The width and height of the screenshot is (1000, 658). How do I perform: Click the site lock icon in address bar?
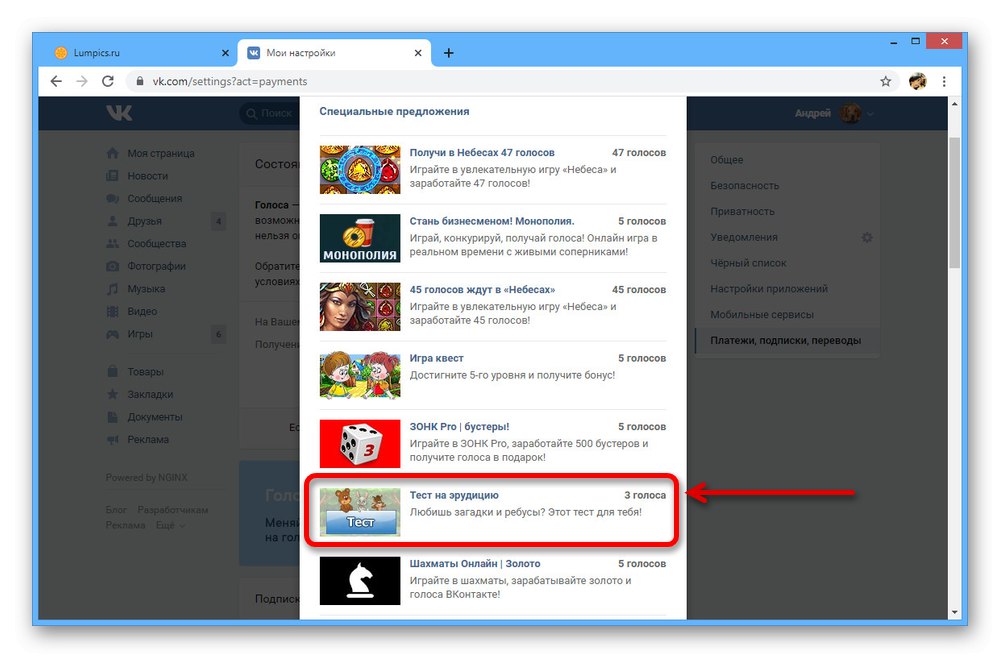click(x=140, y=81)
